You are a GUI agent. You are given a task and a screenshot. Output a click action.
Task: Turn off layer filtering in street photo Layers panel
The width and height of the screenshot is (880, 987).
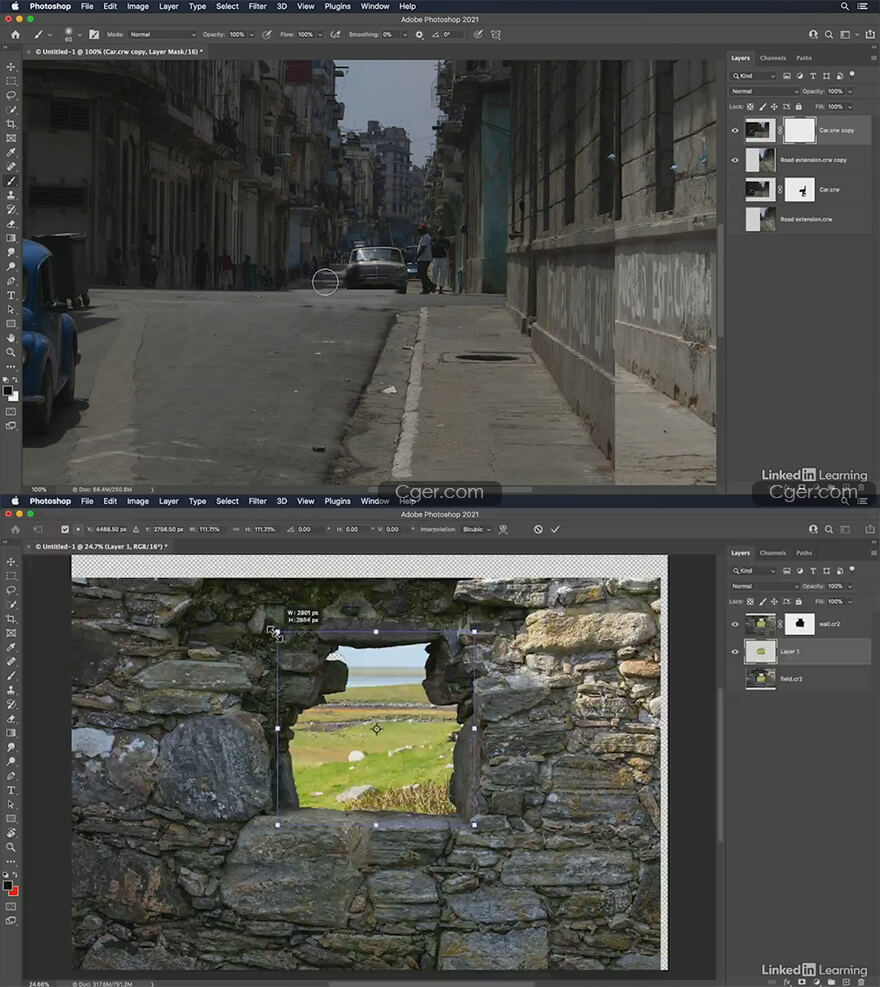(x=852, y=75)
